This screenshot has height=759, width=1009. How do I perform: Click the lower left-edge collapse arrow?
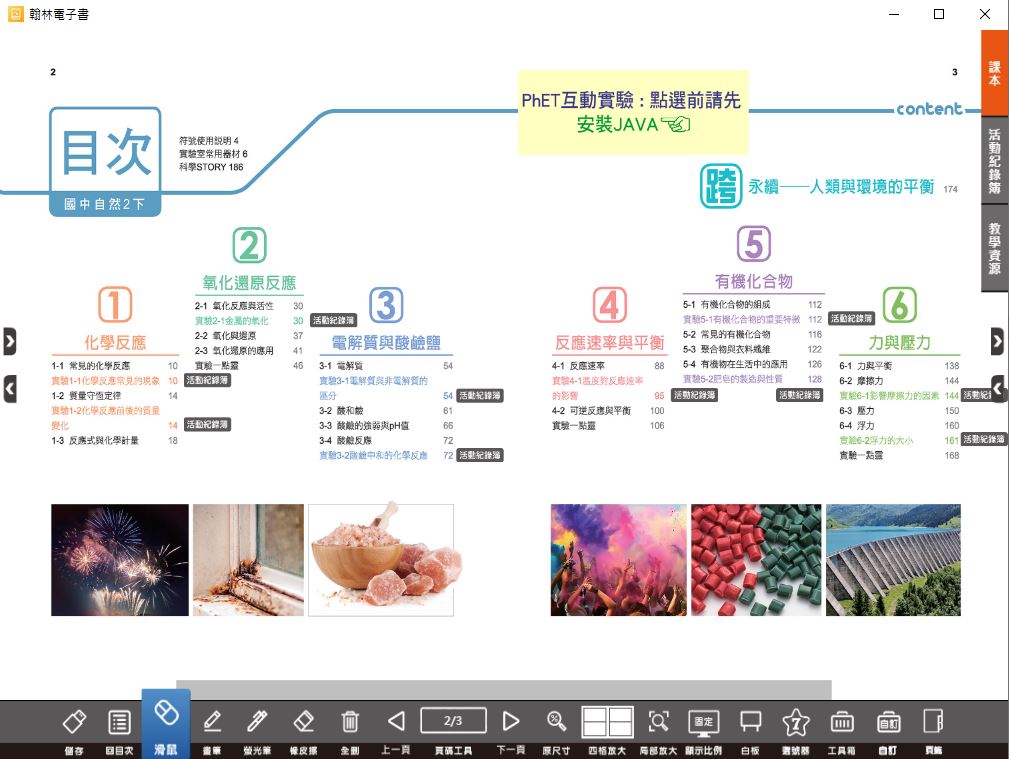tap(10, 389)
